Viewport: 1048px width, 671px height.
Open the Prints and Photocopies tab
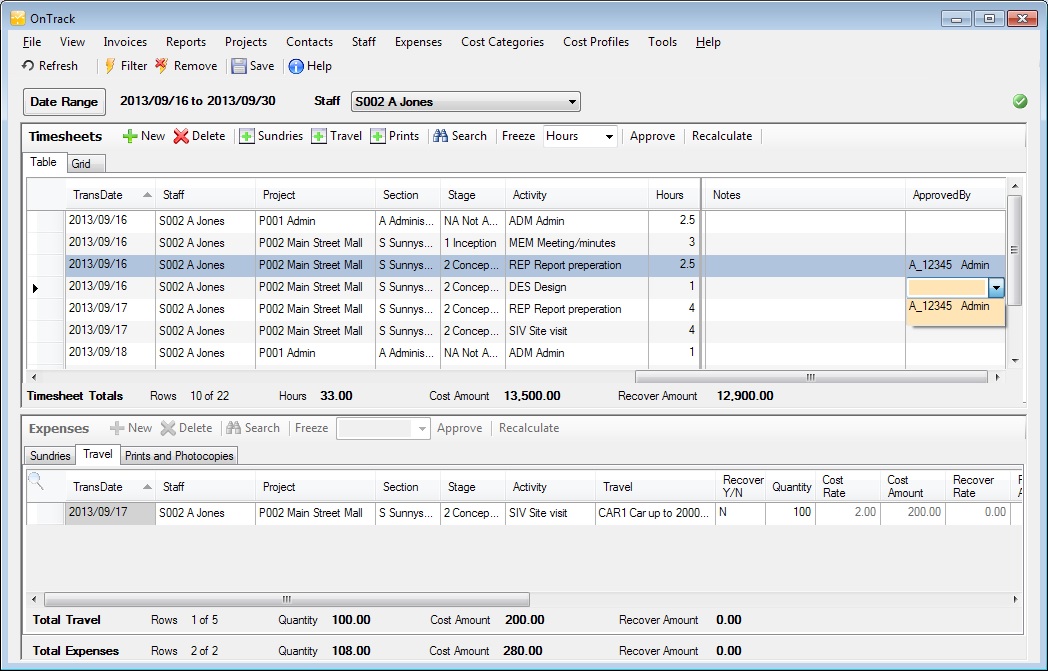point(179,454)
